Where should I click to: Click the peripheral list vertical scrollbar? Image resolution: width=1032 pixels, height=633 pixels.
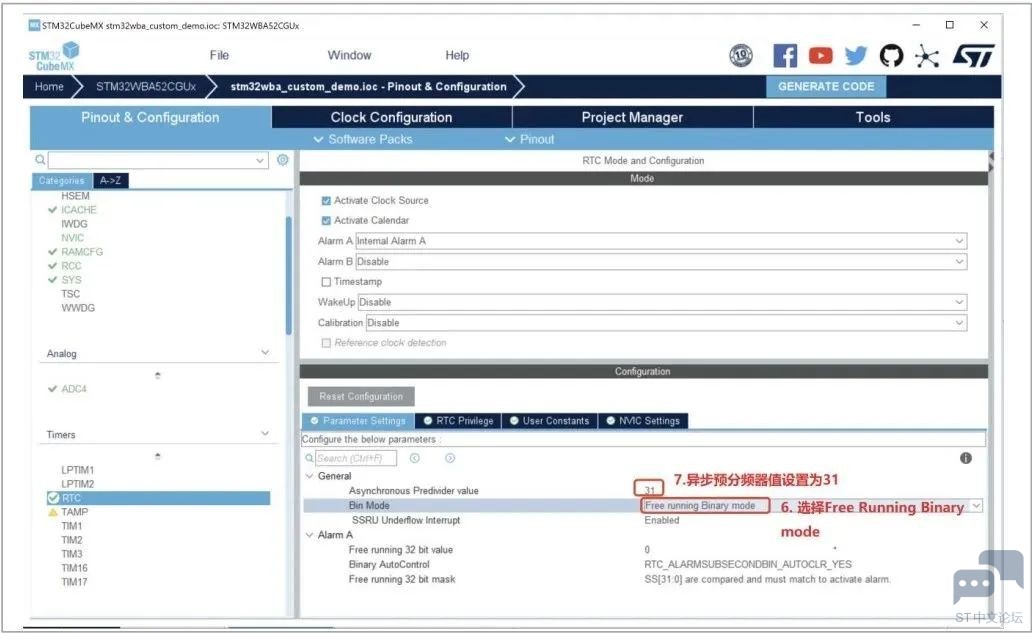288,276
